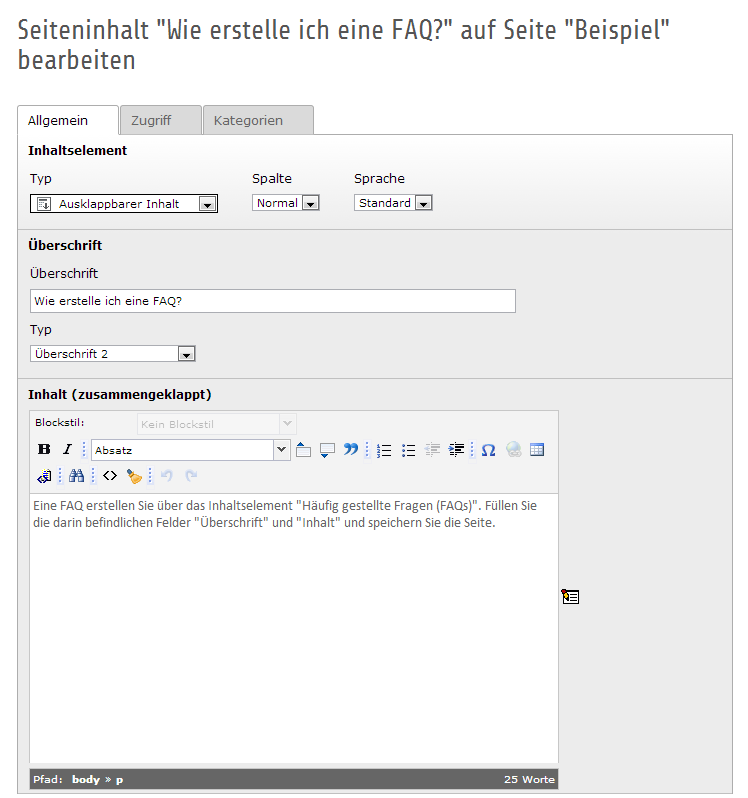Increase indent of the paragraph
This screenshot has height=798, width=748.
(456, 450)
